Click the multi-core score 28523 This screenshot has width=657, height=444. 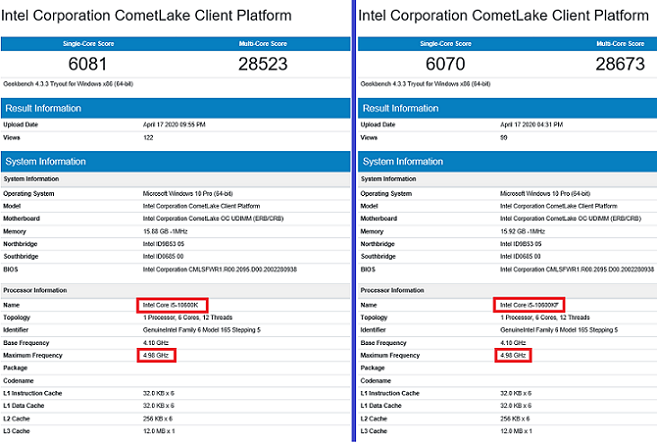click(263, 64)
